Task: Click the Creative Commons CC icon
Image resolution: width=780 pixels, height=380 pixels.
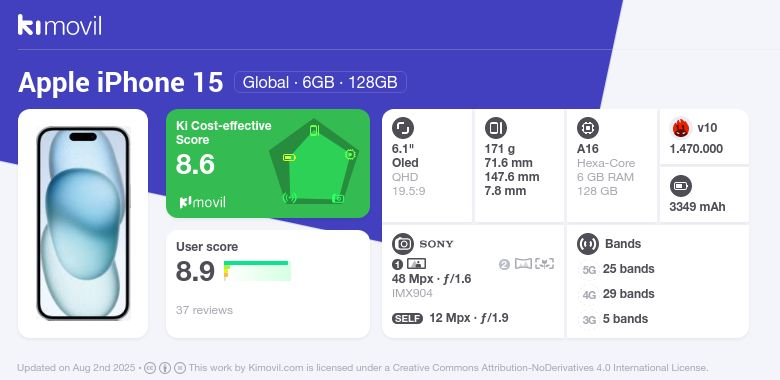Action: (150, 368)
